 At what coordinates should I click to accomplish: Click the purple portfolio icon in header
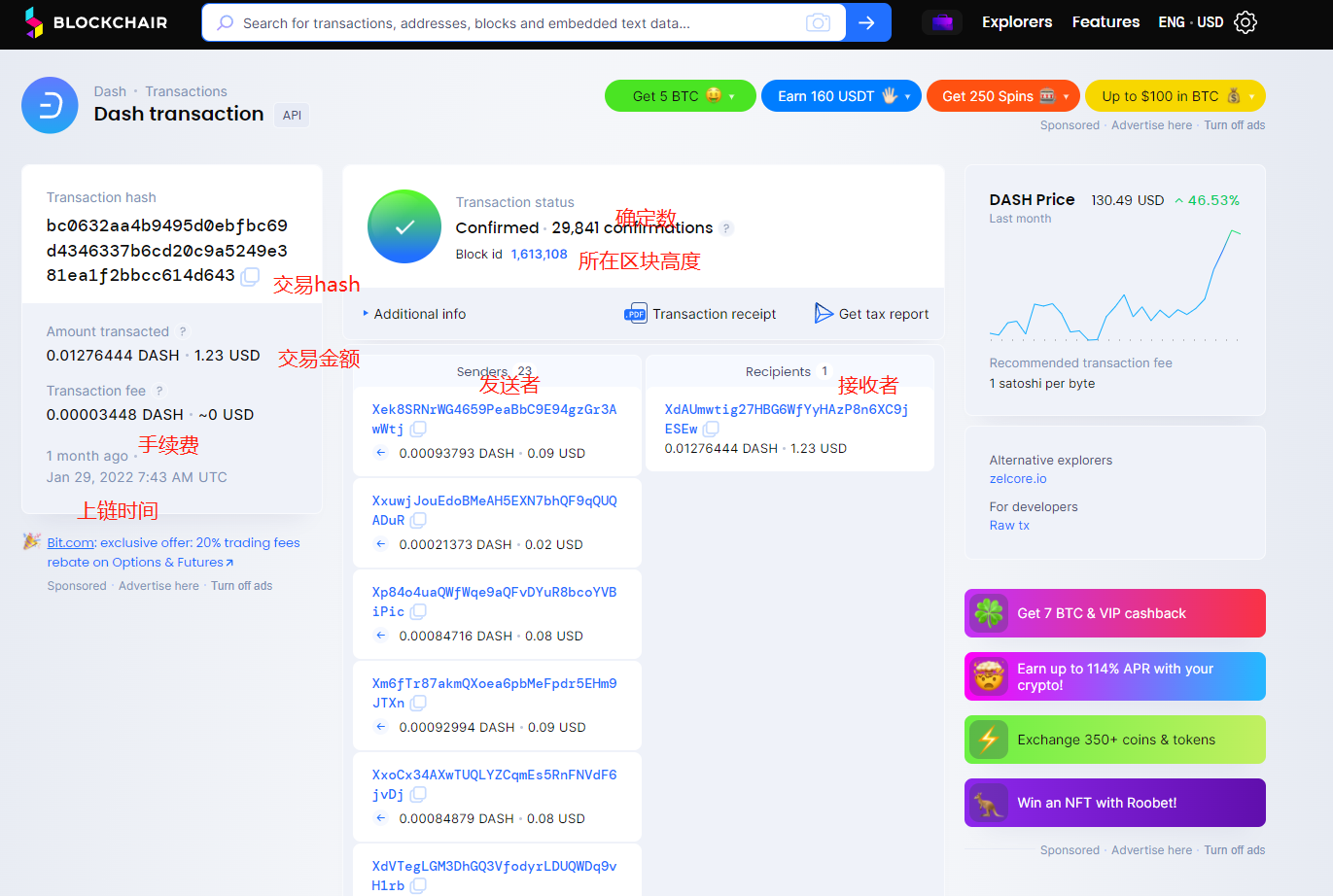(x=941, y=22)
